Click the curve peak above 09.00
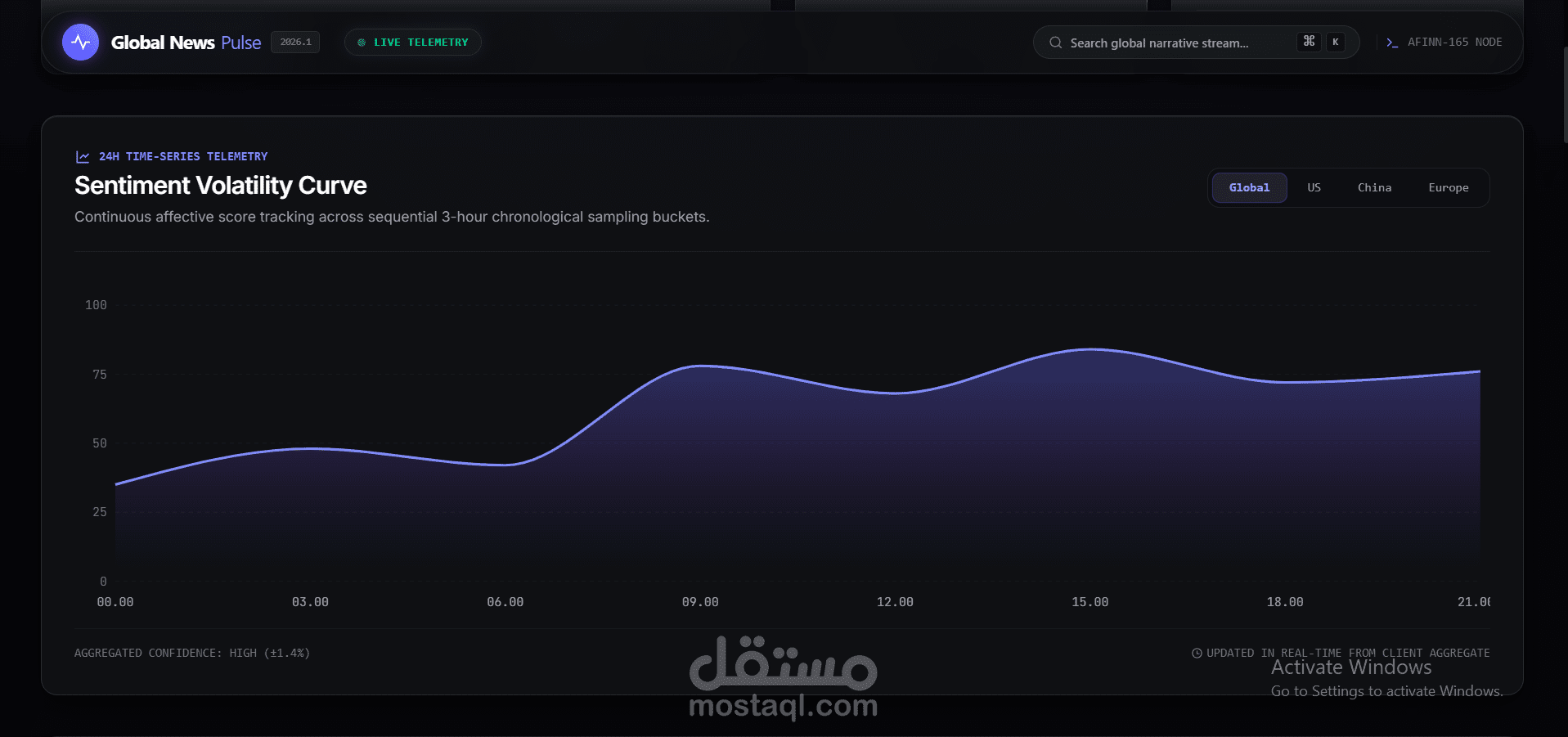The width and height of the screenshot is (1568, 737). coord(701,366)
